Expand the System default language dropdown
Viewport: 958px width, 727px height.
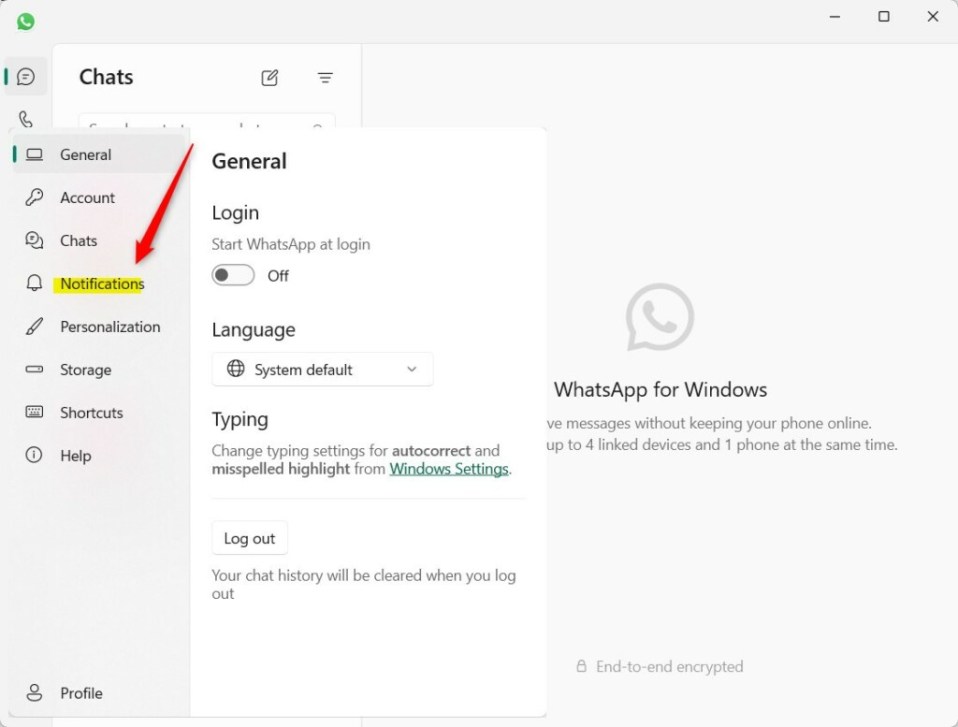[323, 369]
